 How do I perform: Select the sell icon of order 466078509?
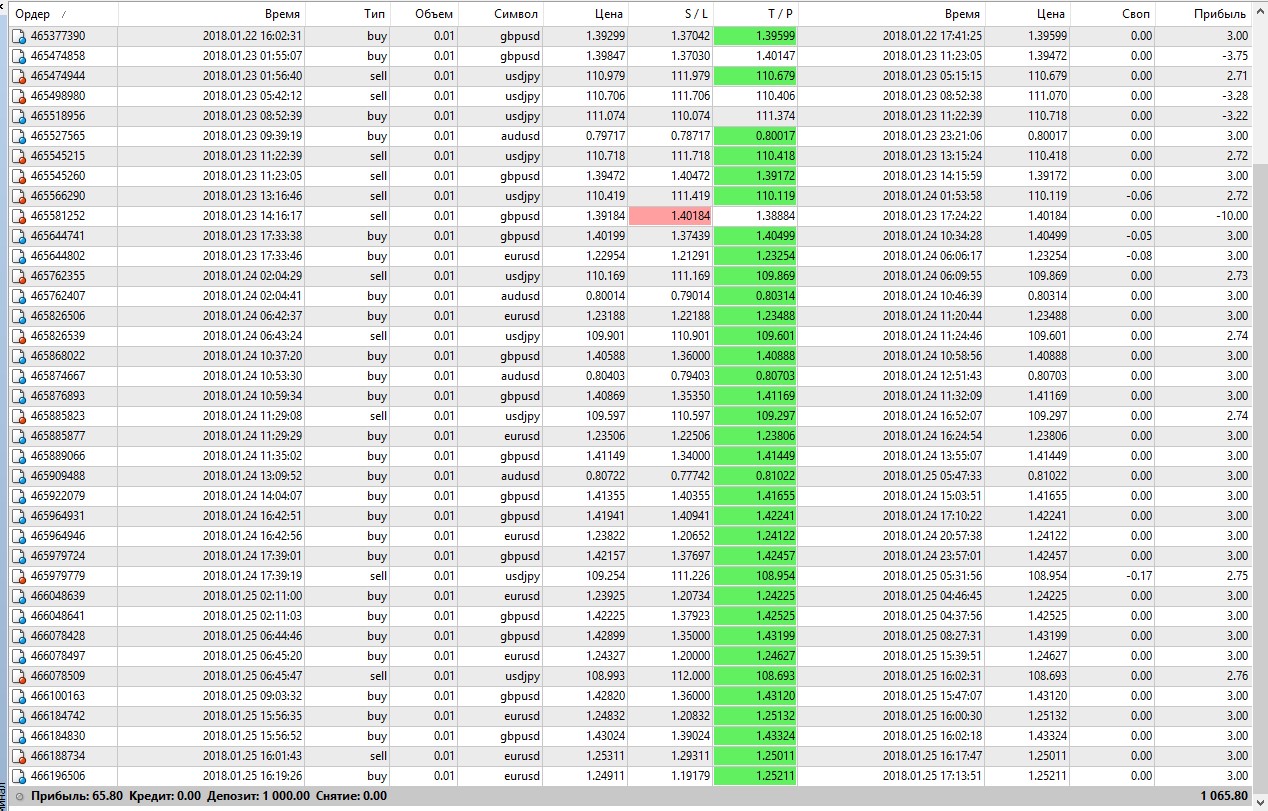click(x=19, y=676)
